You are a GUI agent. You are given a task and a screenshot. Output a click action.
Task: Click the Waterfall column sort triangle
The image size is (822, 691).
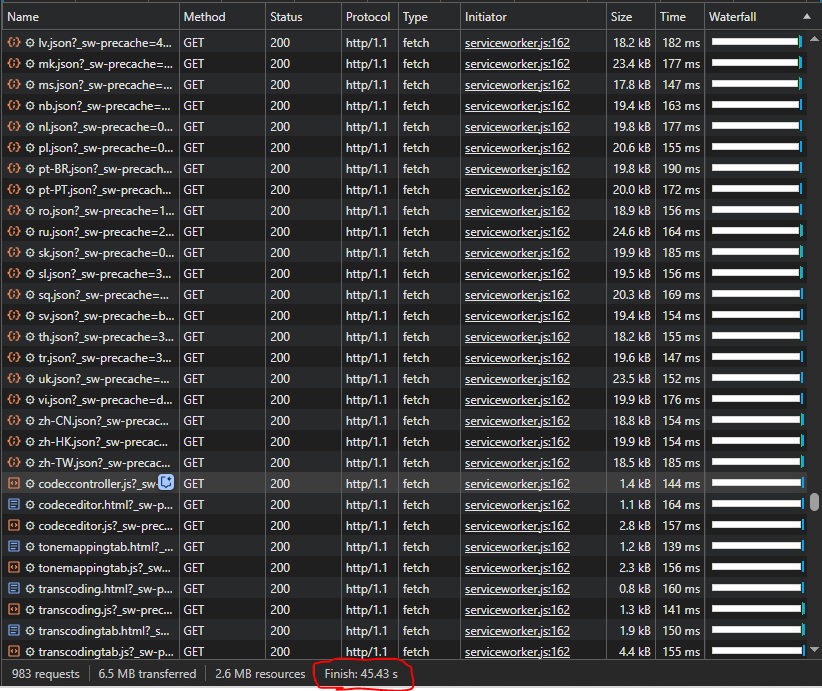point(808,16)
